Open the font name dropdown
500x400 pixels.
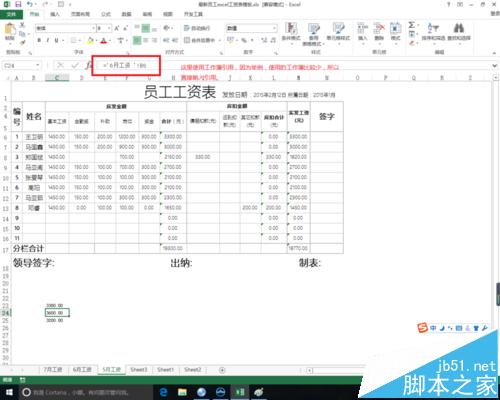(x=93, y=28)
